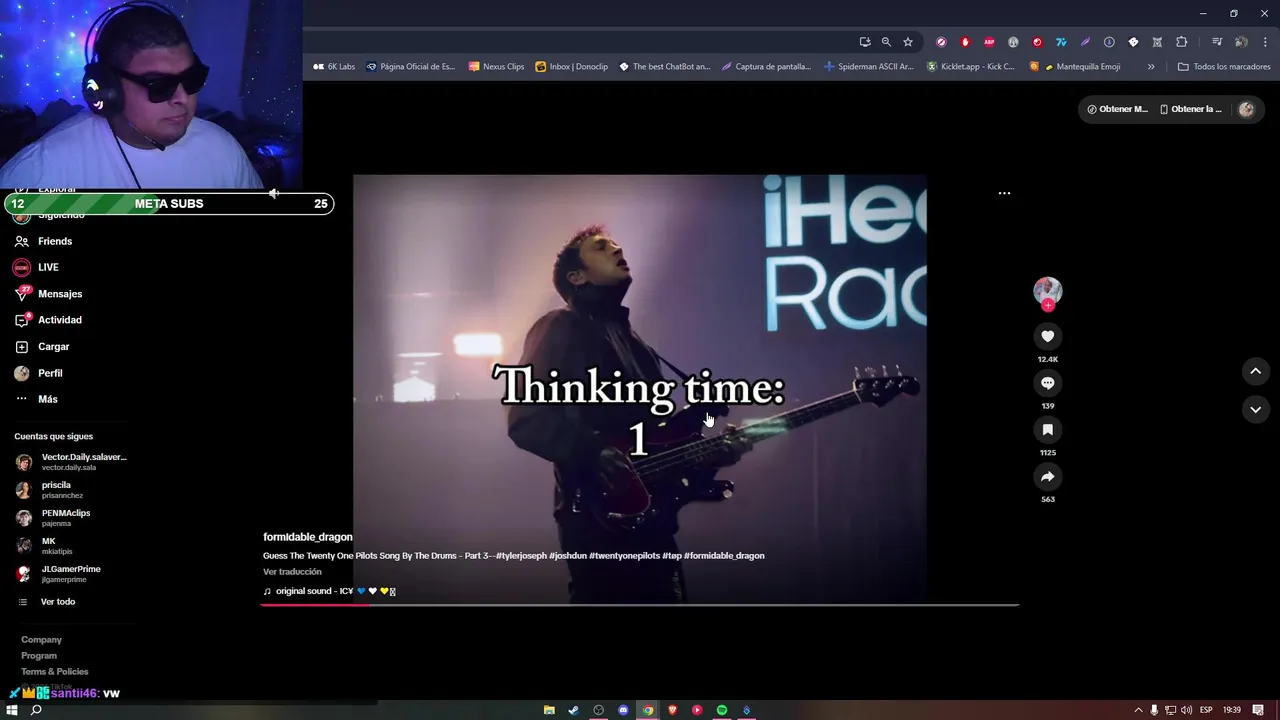1280x720 pixels.
Task: Open the volume control in system tray
Action: (x=1186, y=710)
